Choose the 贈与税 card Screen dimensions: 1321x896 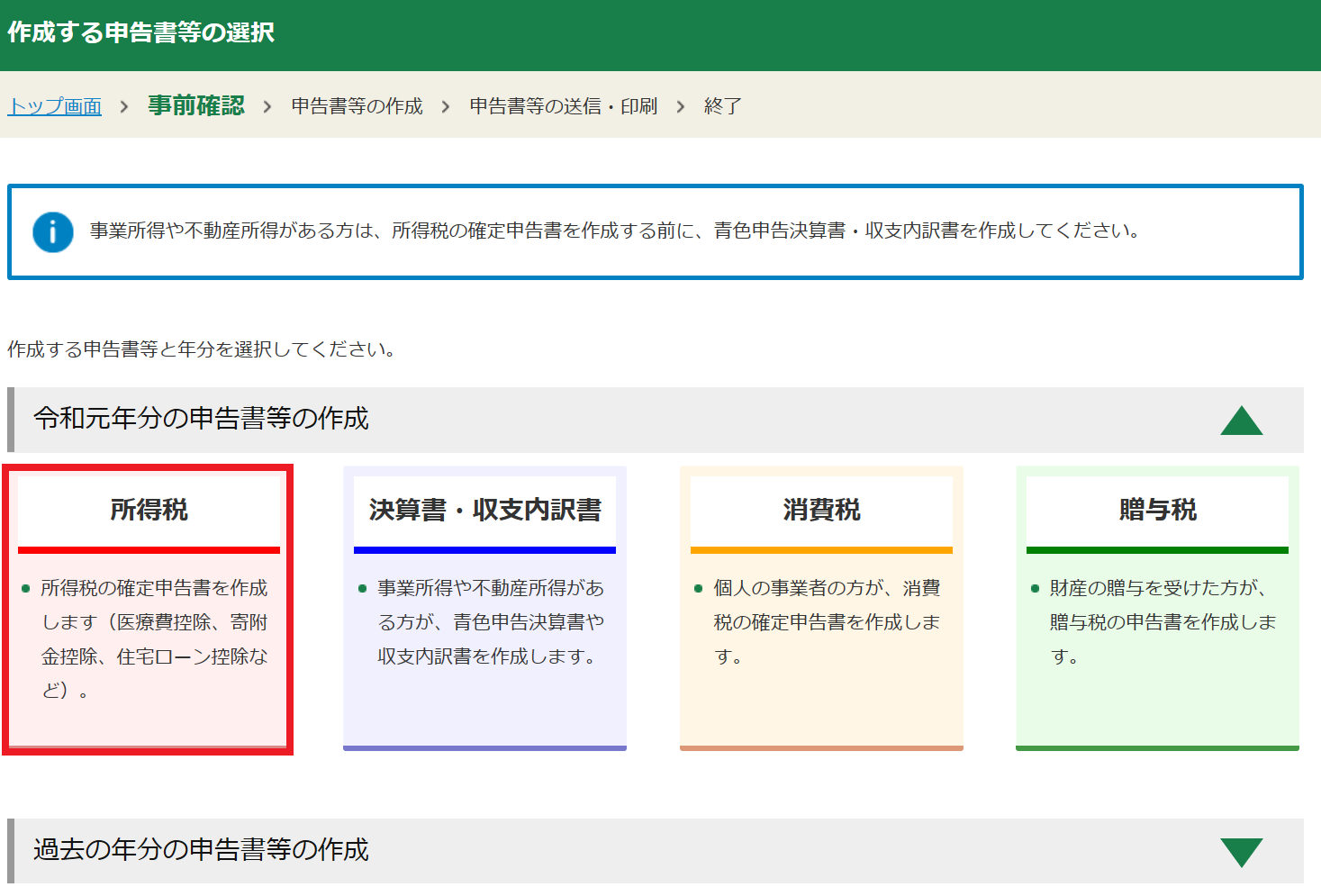[x=1157, y=608]
